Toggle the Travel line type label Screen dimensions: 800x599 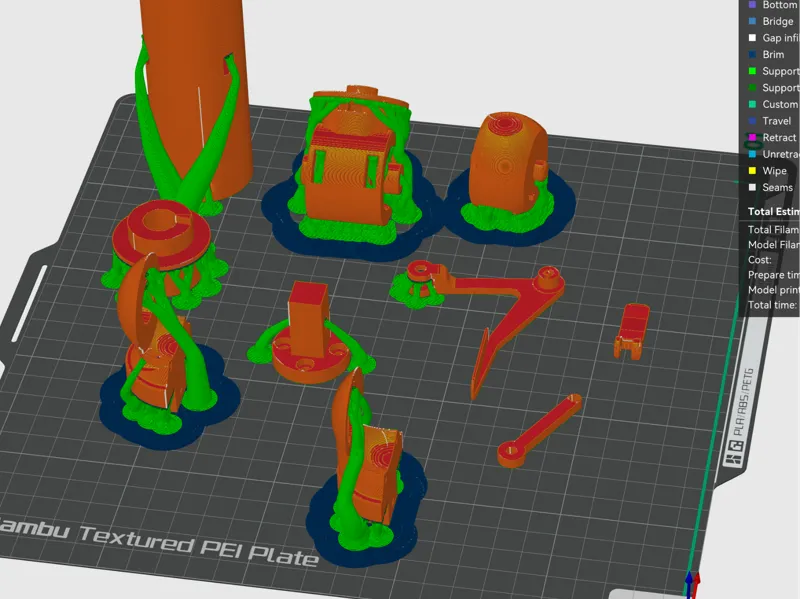coord(777,121)
